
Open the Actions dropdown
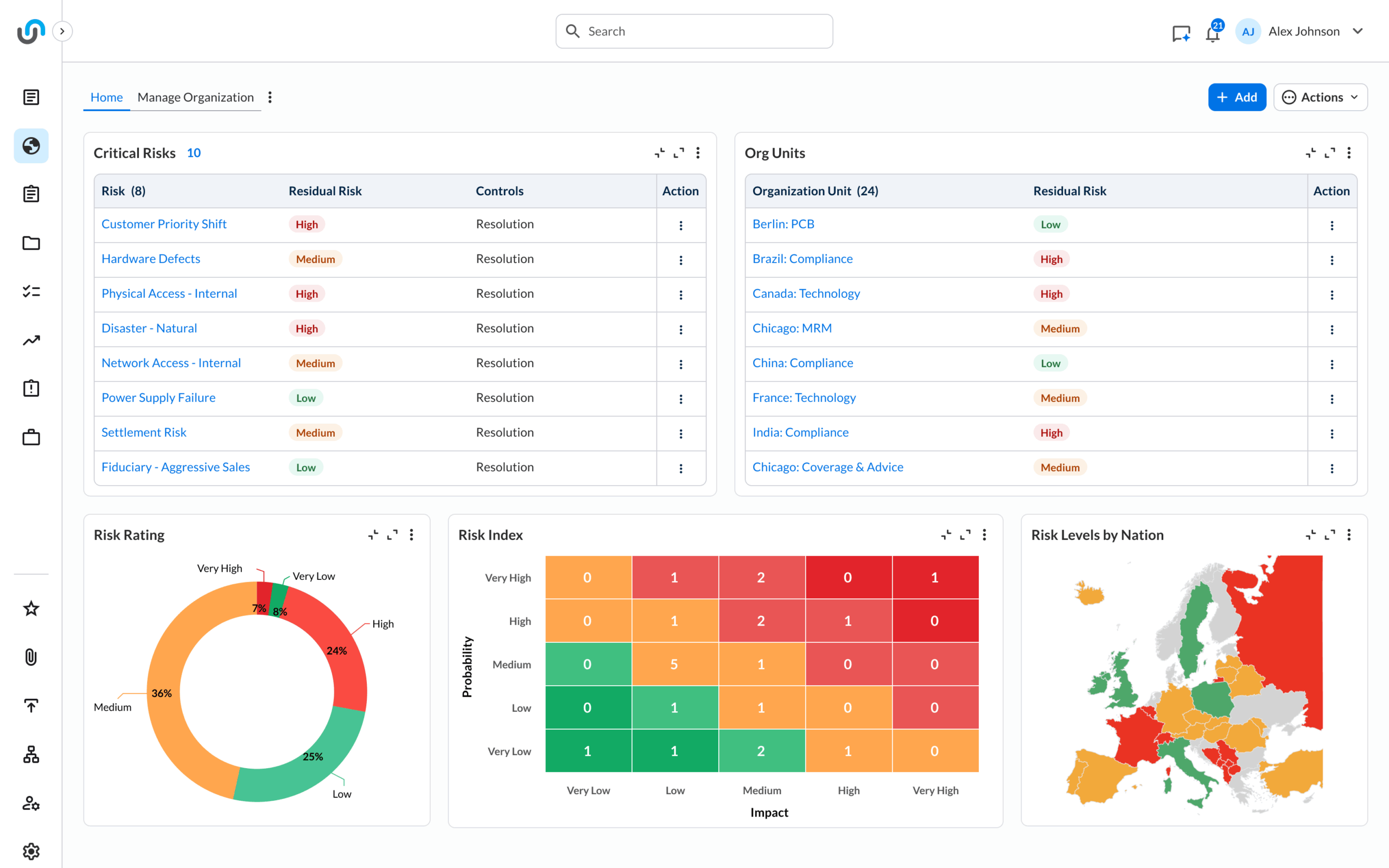click(1320, 97)
